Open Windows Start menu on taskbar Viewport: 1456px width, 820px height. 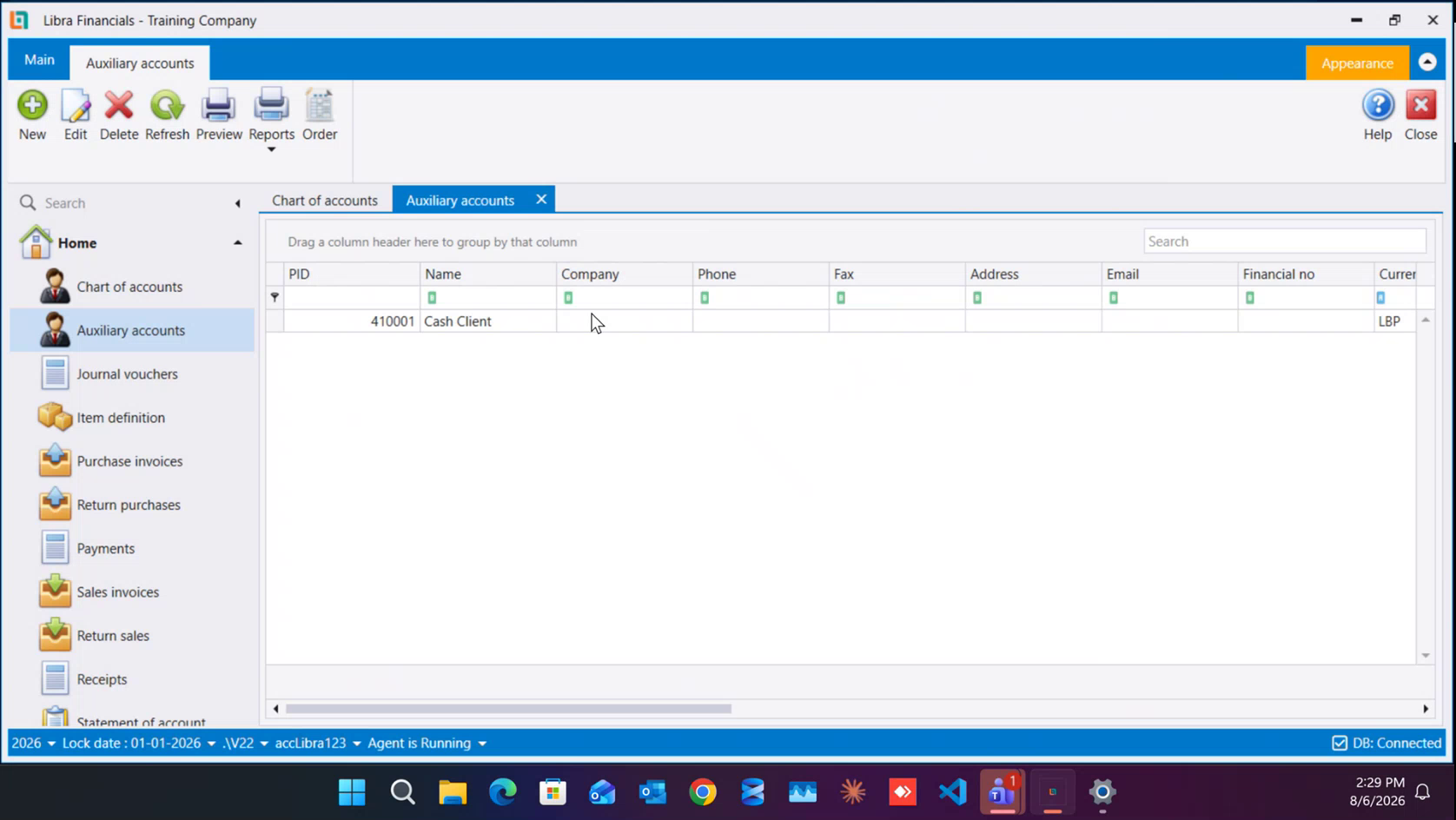point(352,791)
